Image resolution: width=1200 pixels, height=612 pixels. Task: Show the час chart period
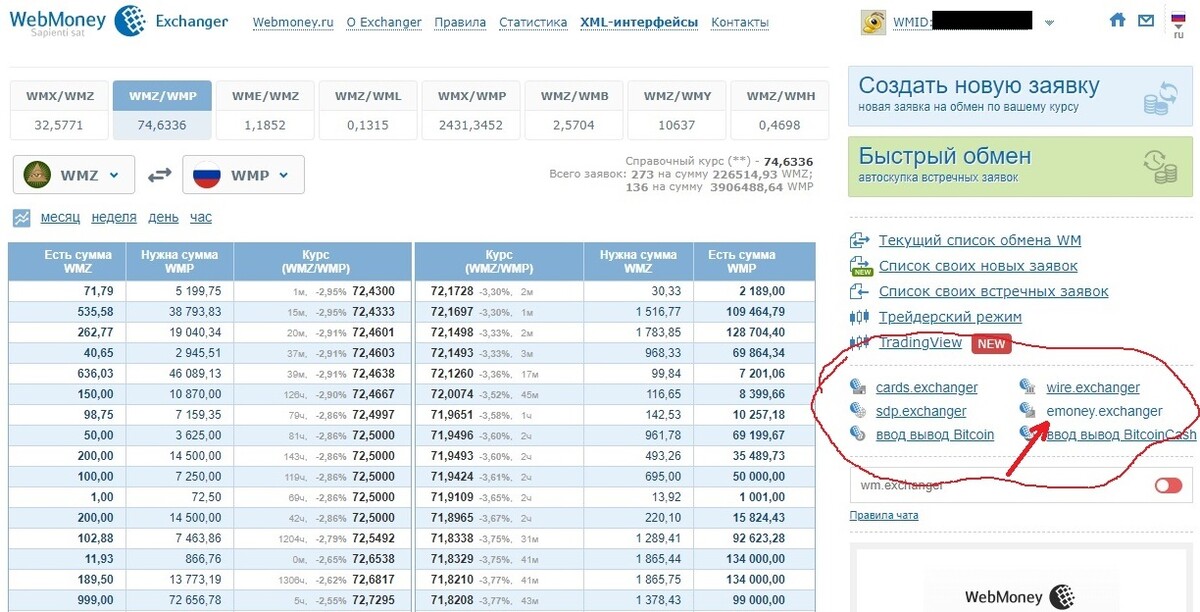tap(201, 217)
